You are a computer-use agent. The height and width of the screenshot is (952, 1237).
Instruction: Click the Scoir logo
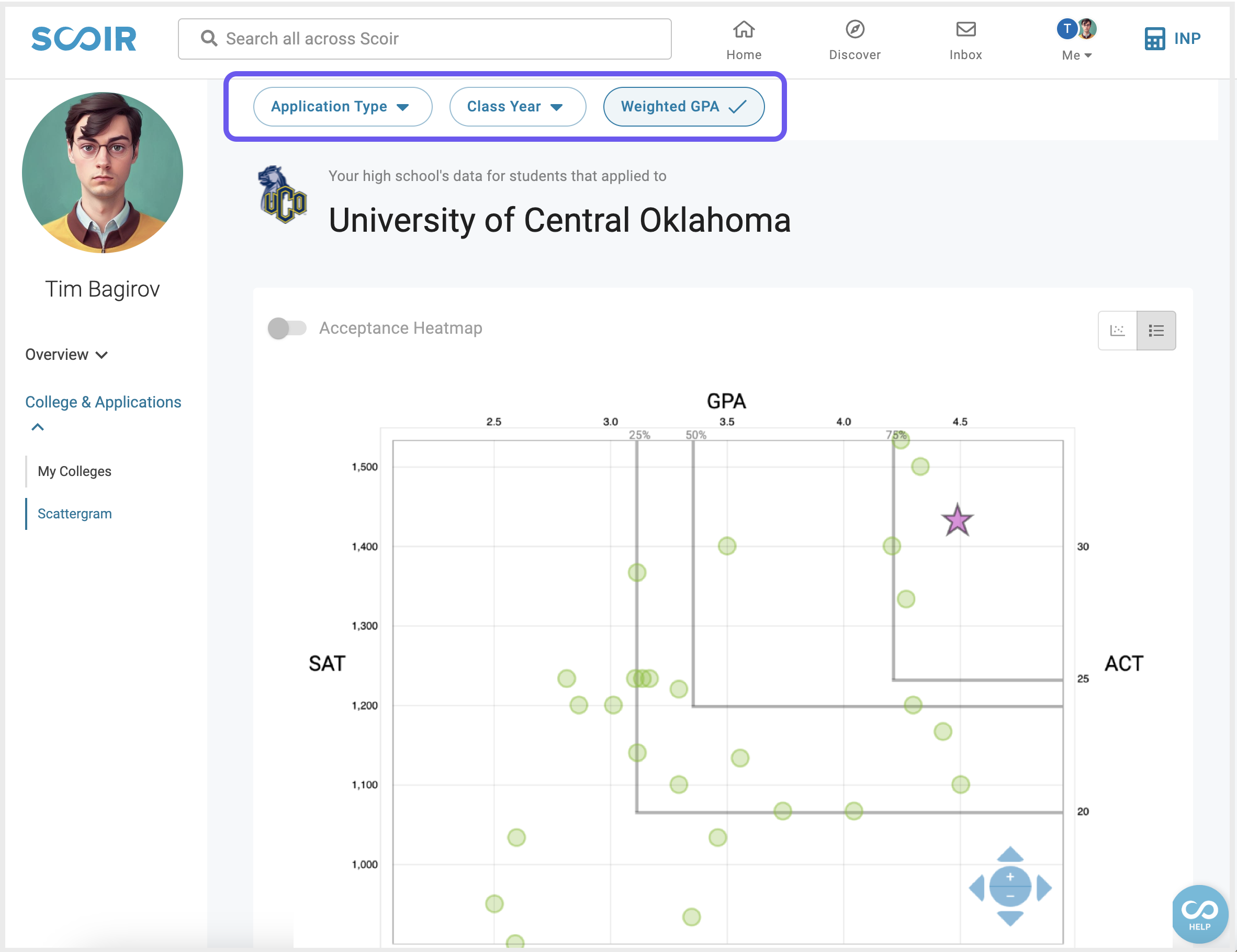(x=84, y=39)
